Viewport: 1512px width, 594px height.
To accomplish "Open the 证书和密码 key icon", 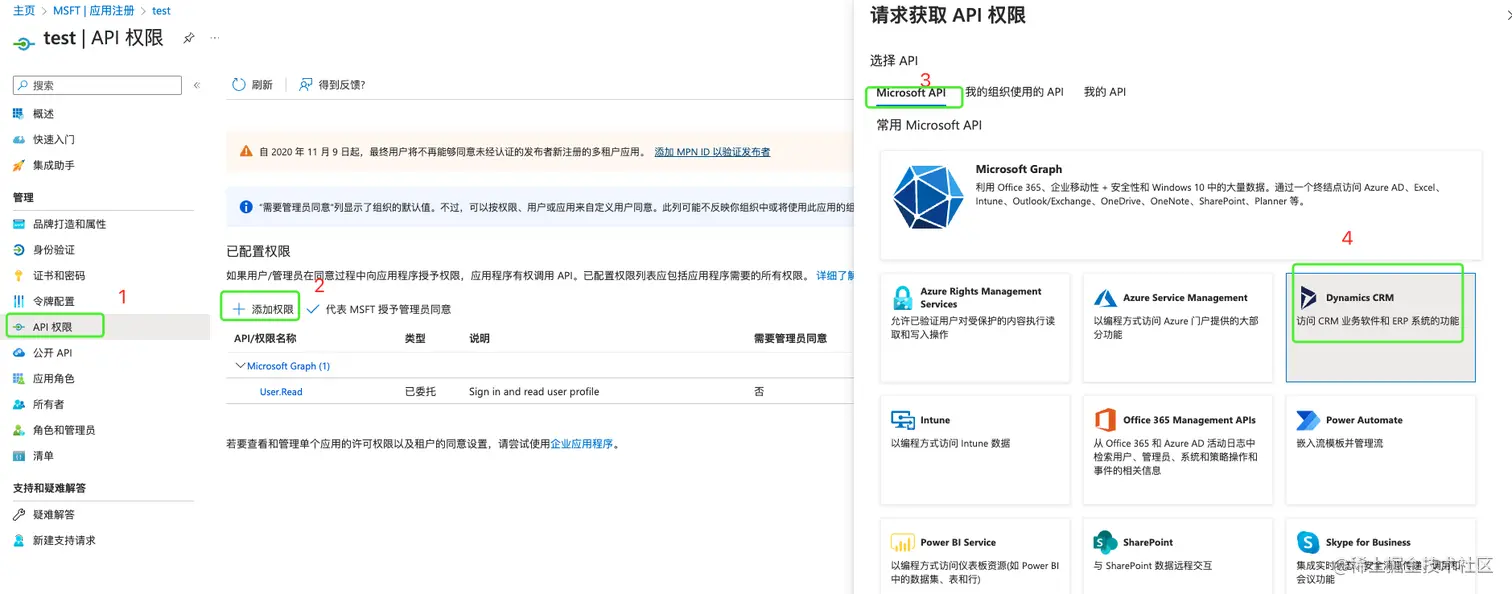I will pos(18,276).
